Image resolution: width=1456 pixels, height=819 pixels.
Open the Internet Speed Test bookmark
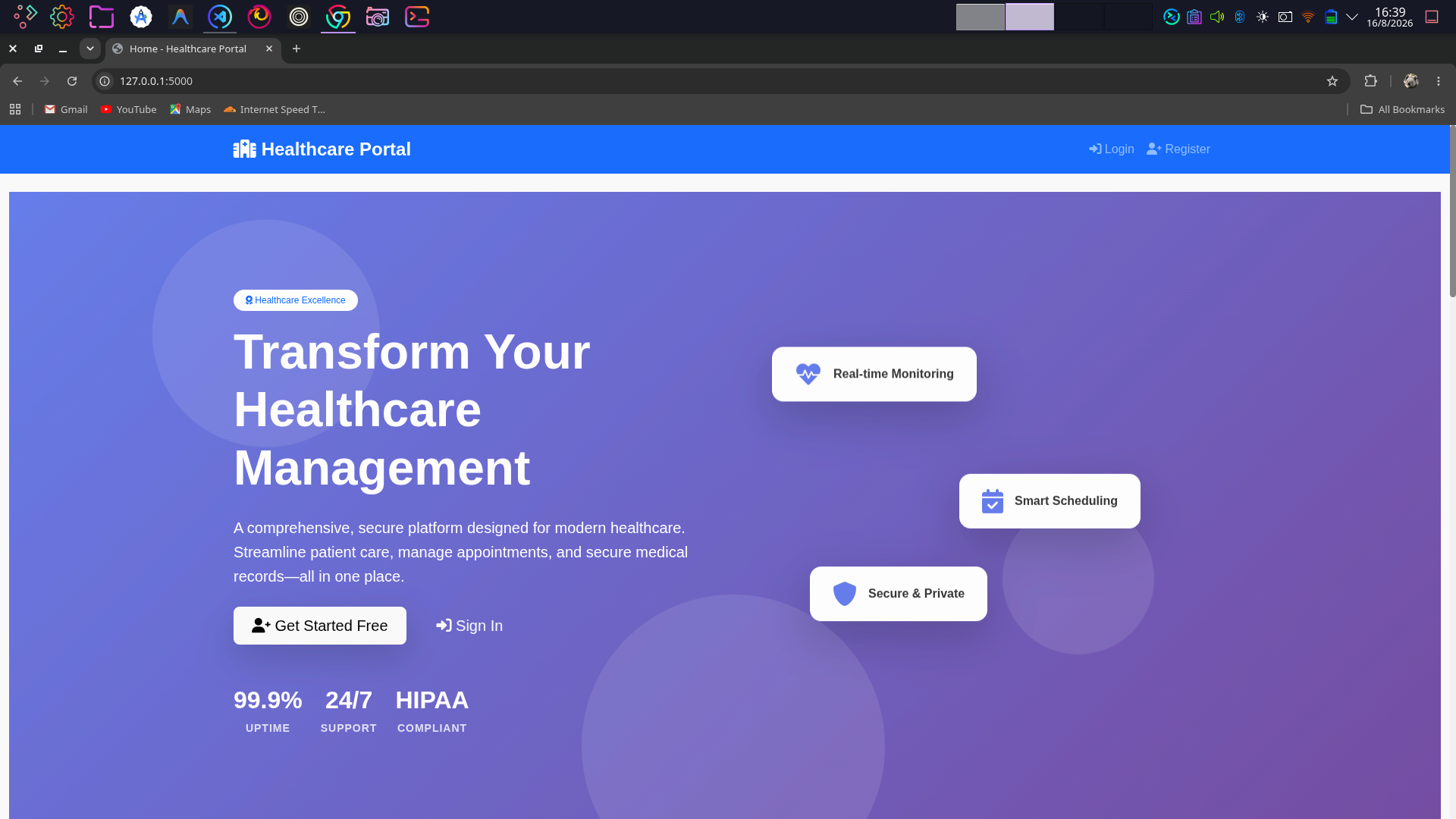click(x=275, y=110)
